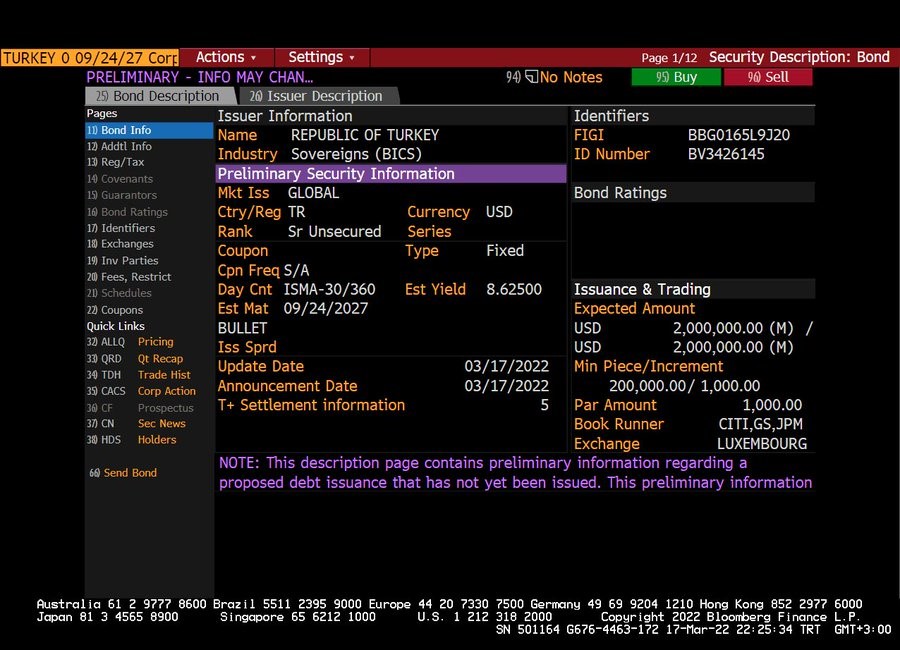The height and width of the screenshot is (650, 900).
Task: Click the Rank value Sr Unsecured
Action: [334, 231]
